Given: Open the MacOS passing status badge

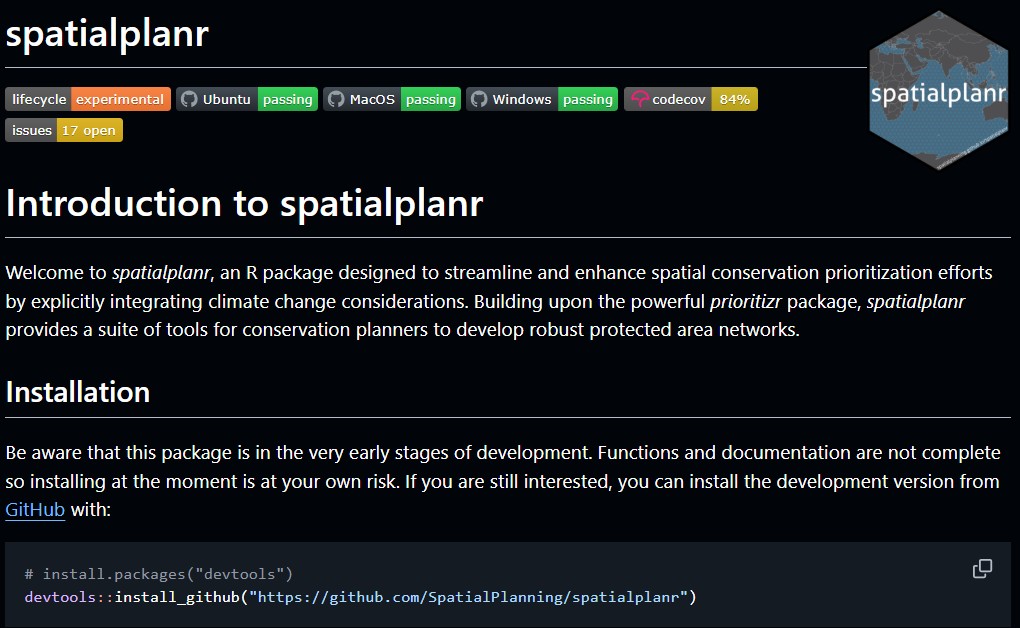Looking at the screenshot, I should click(x=431, y=99).
